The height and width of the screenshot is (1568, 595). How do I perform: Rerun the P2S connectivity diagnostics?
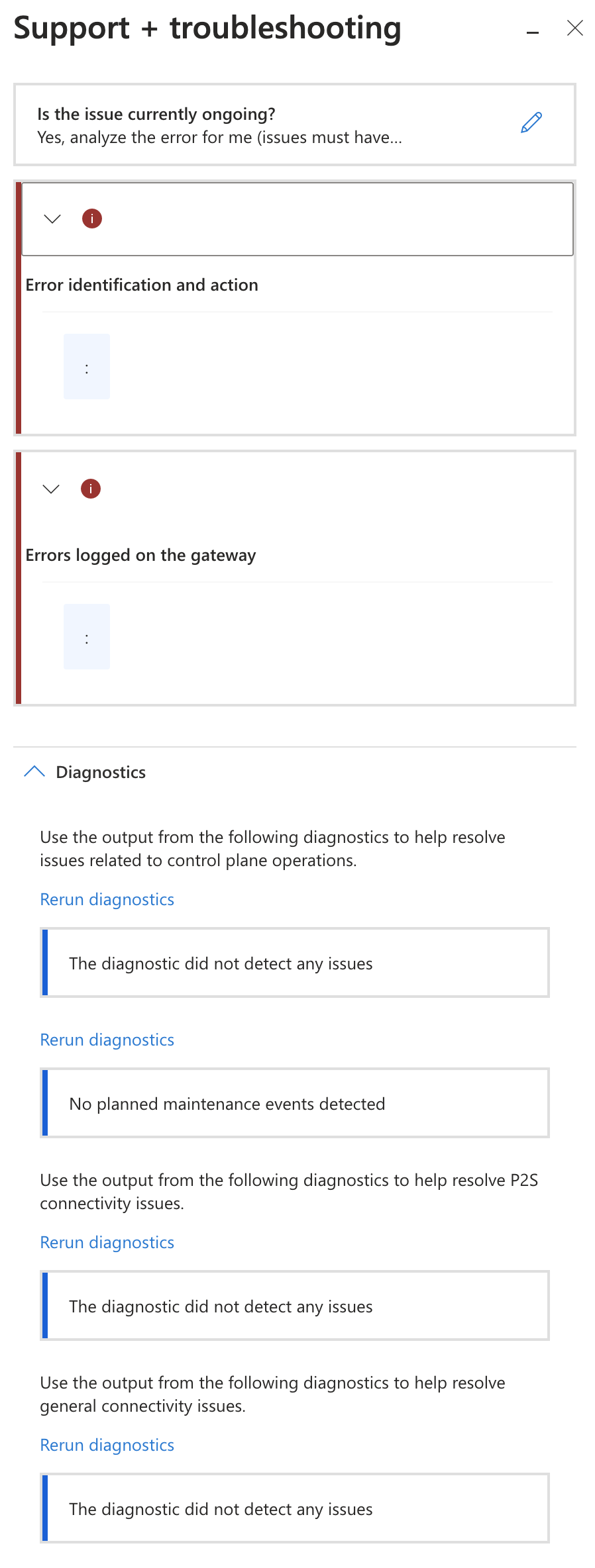coord(107,1242)
